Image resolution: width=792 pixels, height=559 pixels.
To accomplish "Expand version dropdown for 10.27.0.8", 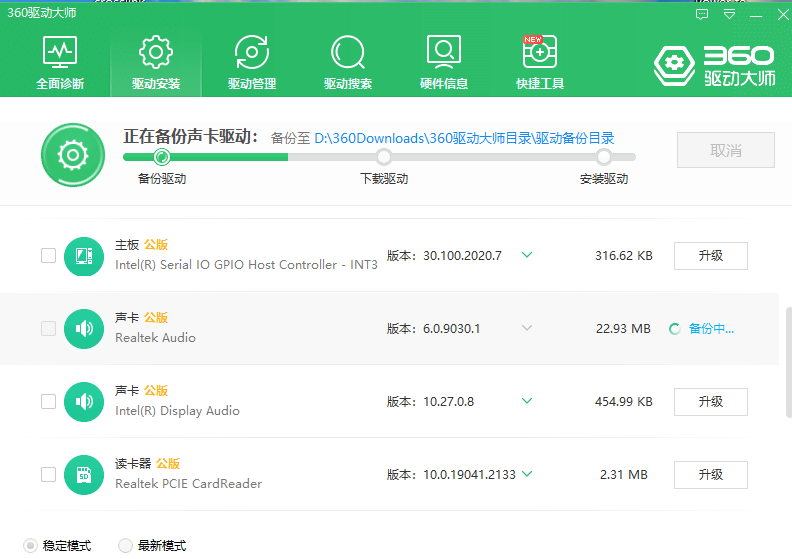I will 527,401.
